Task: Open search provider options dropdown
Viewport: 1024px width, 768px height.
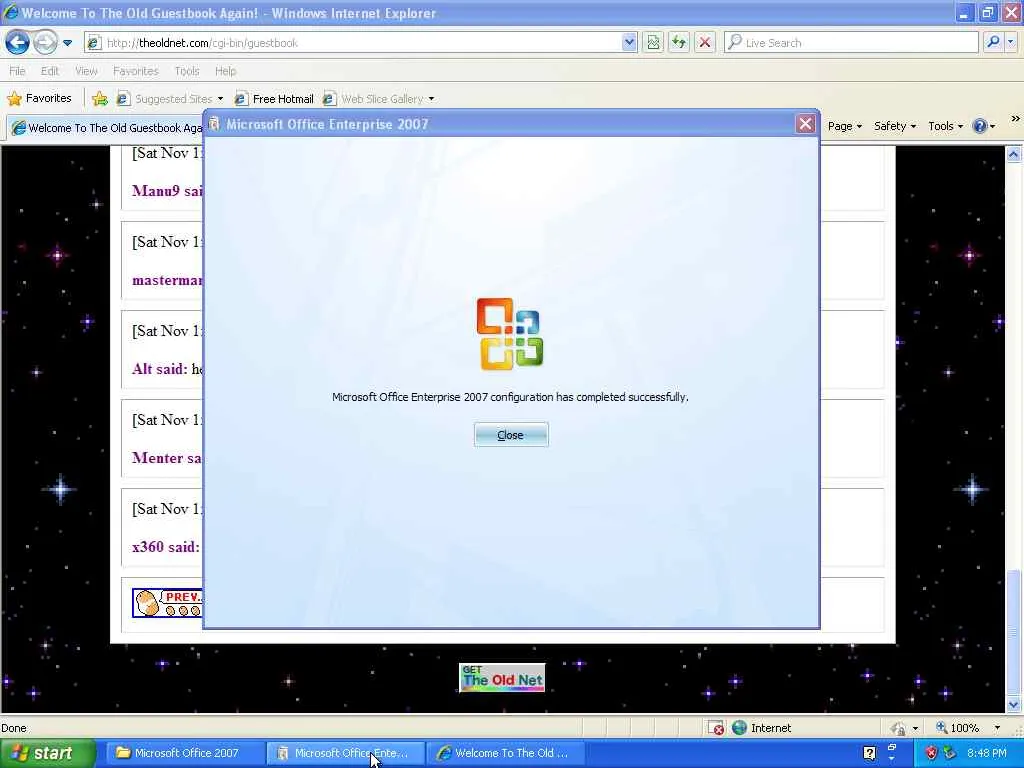Action: click(1011, 42)
